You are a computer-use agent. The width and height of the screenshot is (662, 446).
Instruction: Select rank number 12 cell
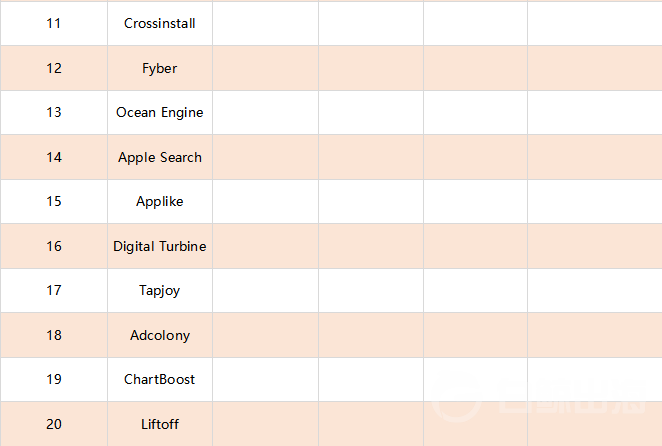click(54, 68)
